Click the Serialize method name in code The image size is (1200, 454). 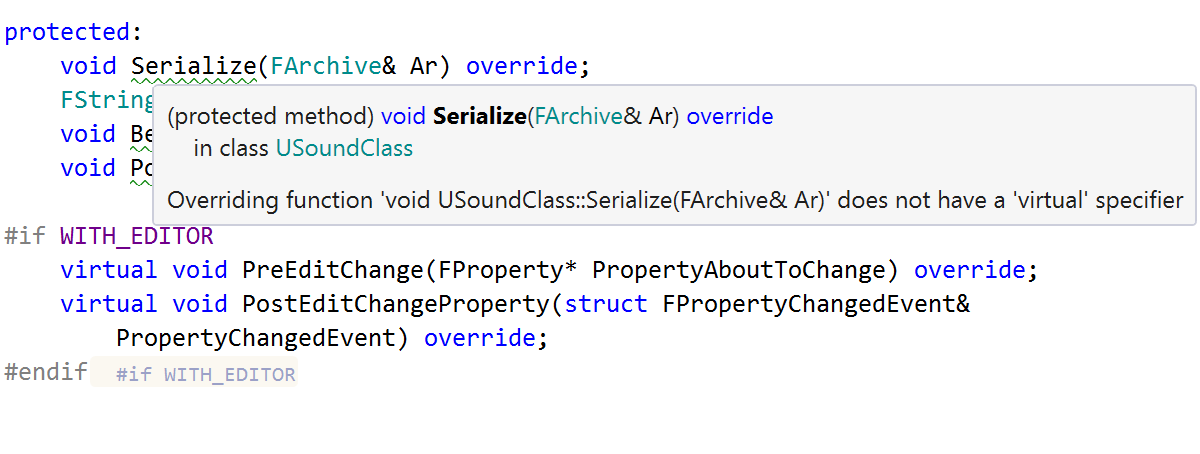point(194,67)
